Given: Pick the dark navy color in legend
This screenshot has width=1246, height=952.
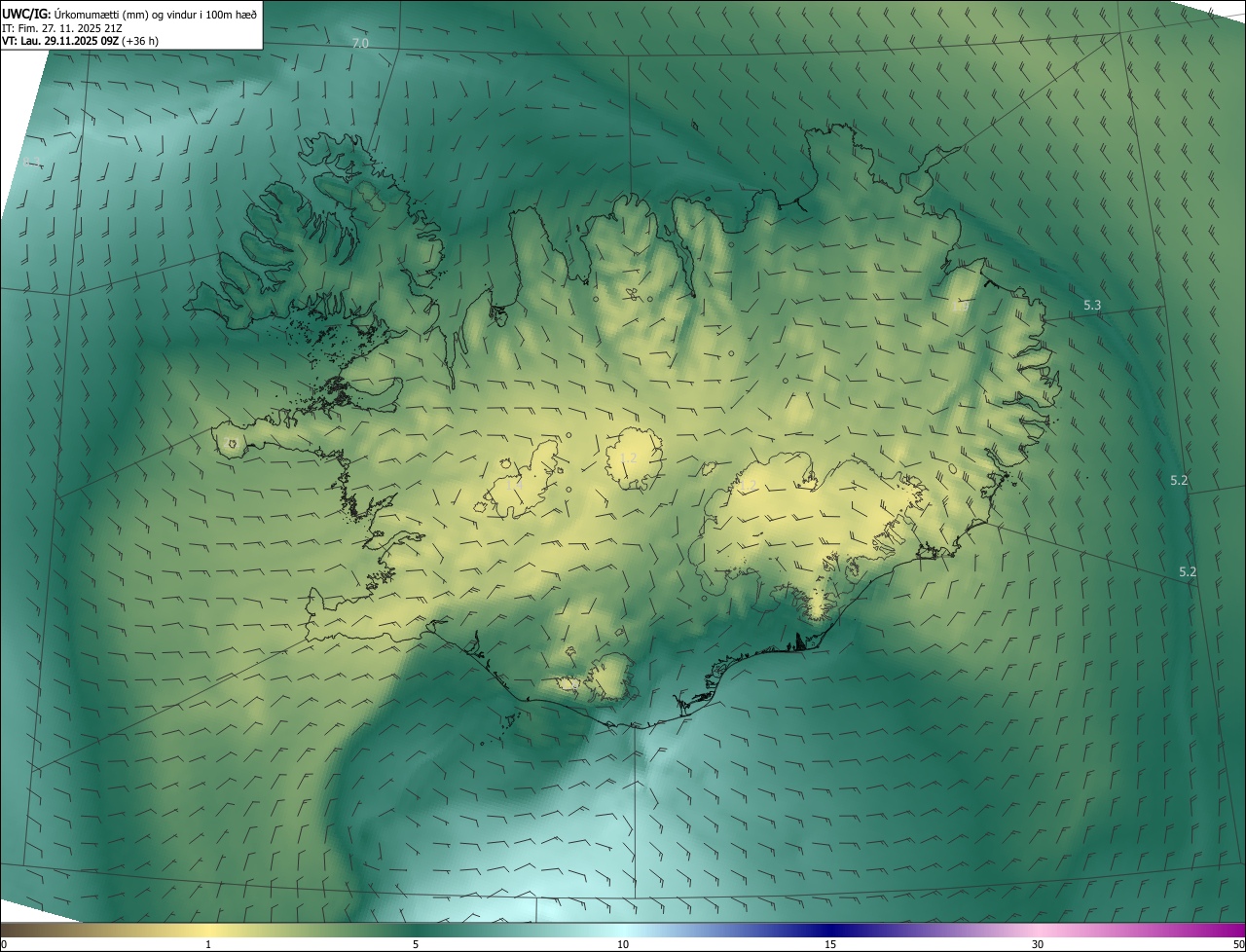Looking at the screenshot, I should [x=830, y=930].
